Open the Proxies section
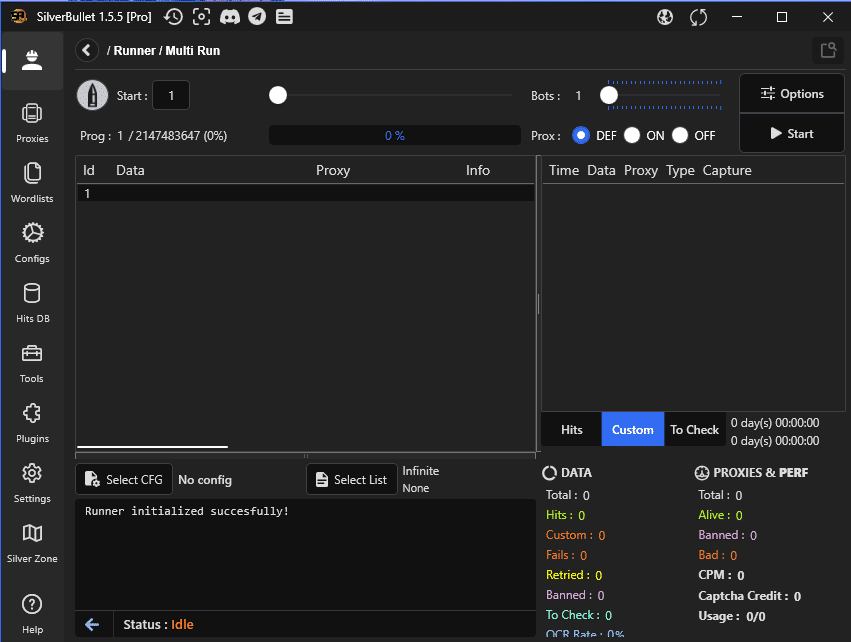This screenshot has height=642, width=851. tap(32, 123)
